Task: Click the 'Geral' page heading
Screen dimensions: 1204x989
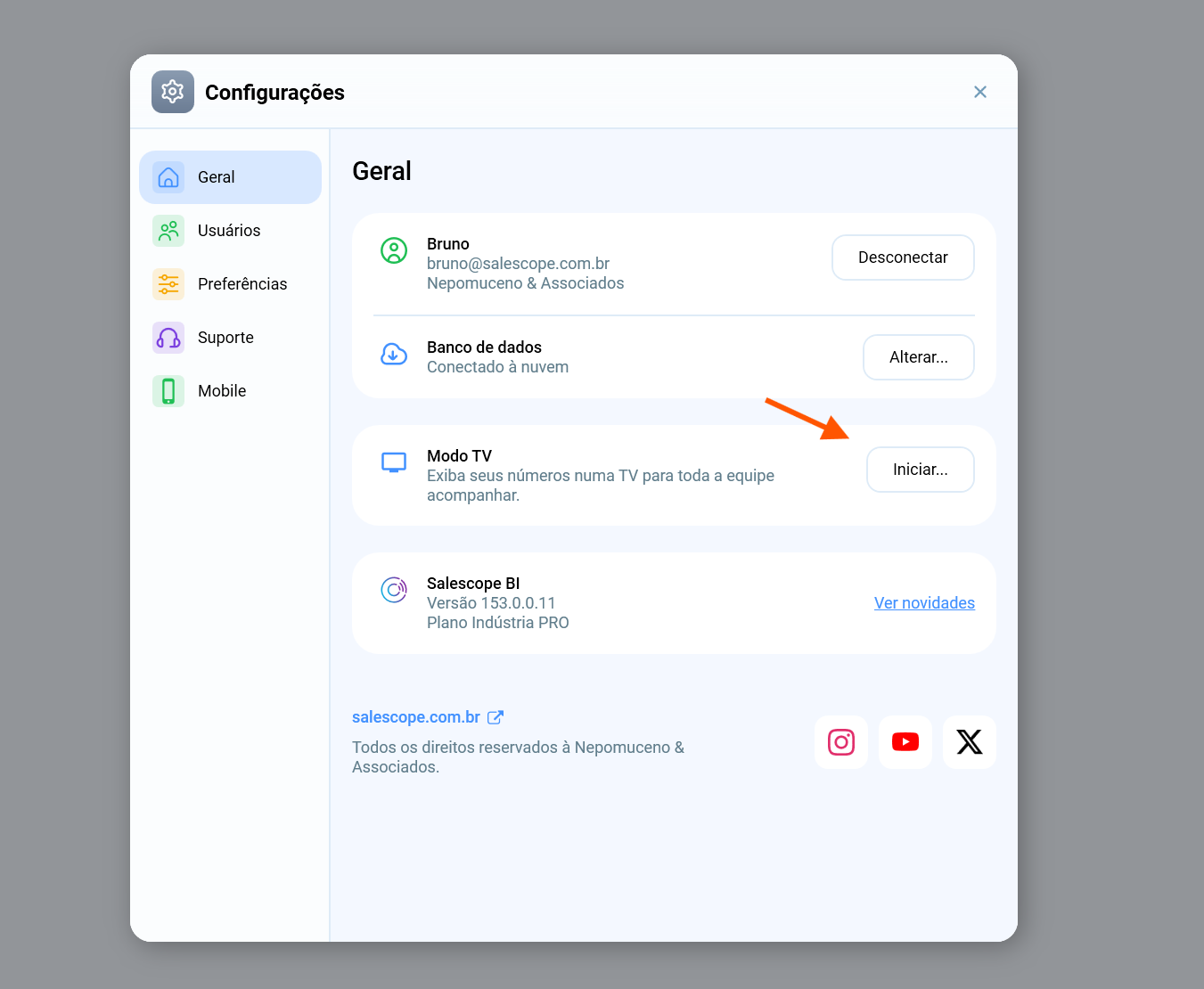Action: pos(381,171)
